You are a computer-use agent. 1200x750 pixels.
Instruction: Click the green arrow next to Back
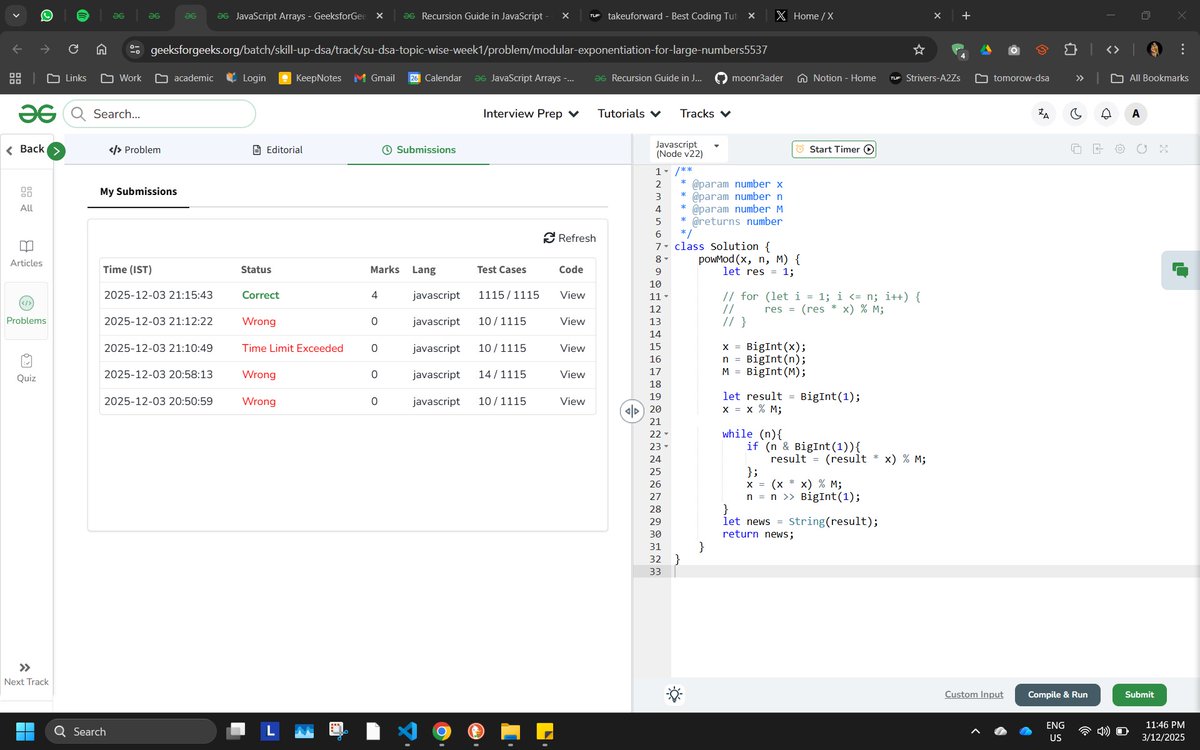coord(56,151)
